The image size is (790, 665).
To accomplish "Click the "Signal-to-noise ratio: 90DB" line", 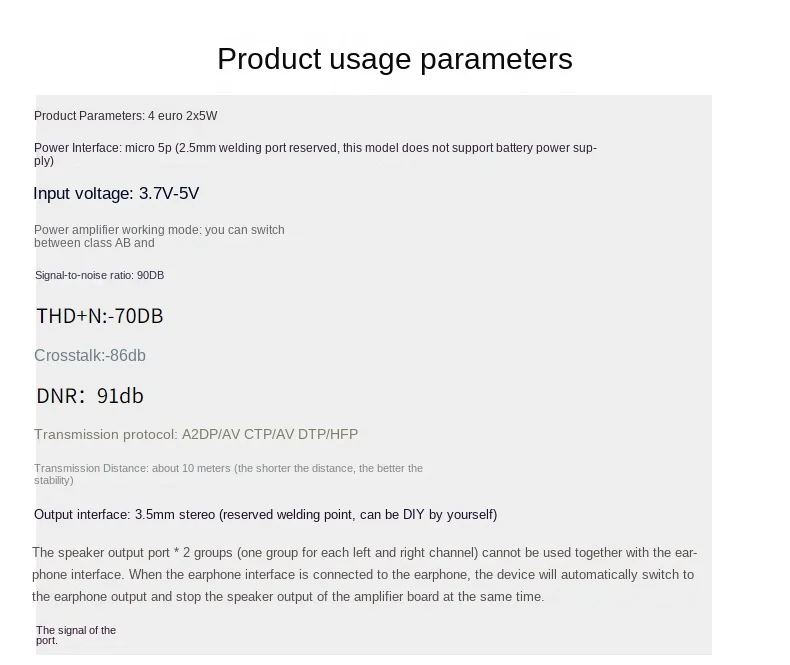I will [99, 275].
